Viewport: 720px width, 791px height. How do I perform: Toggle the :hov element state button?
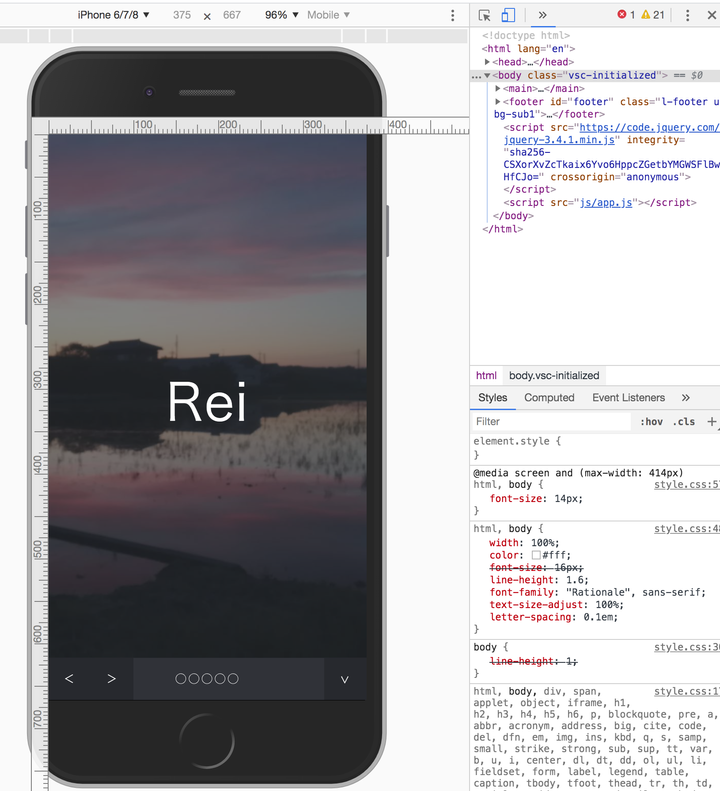tap(651, 421)
